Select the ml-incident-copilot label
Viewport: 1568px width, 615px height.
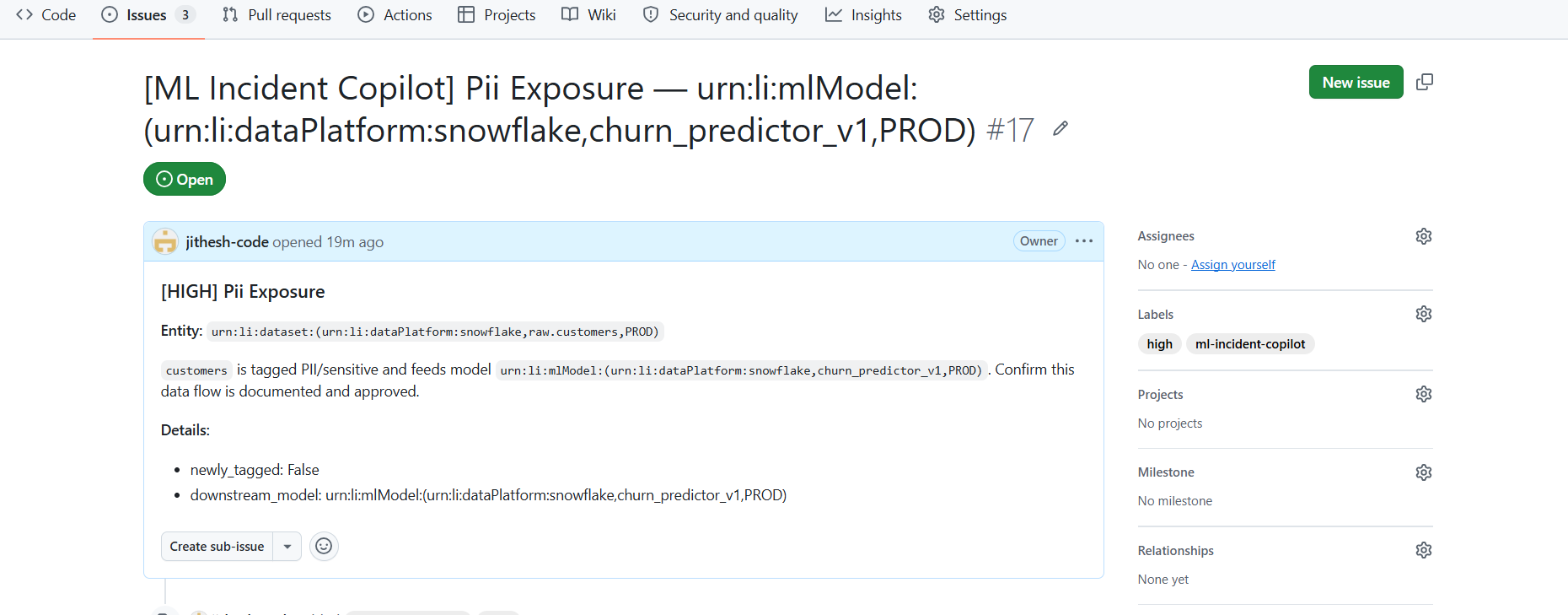[x=1250, y=344]
